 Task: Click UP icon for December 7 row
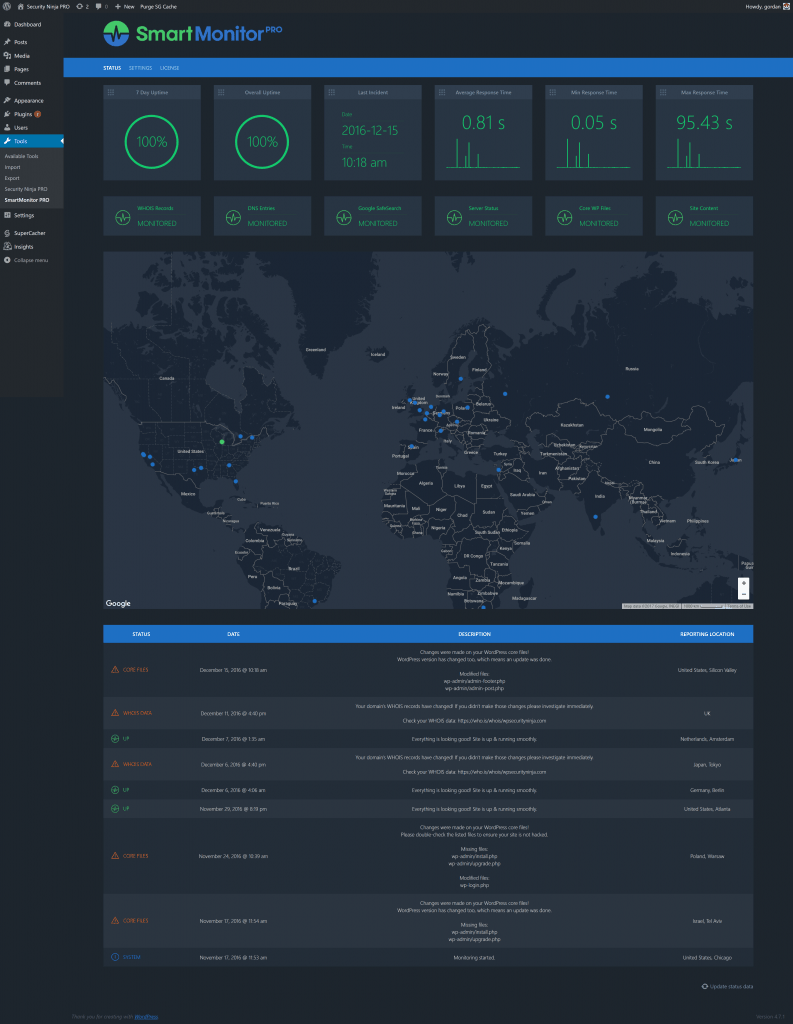point(115,739)
